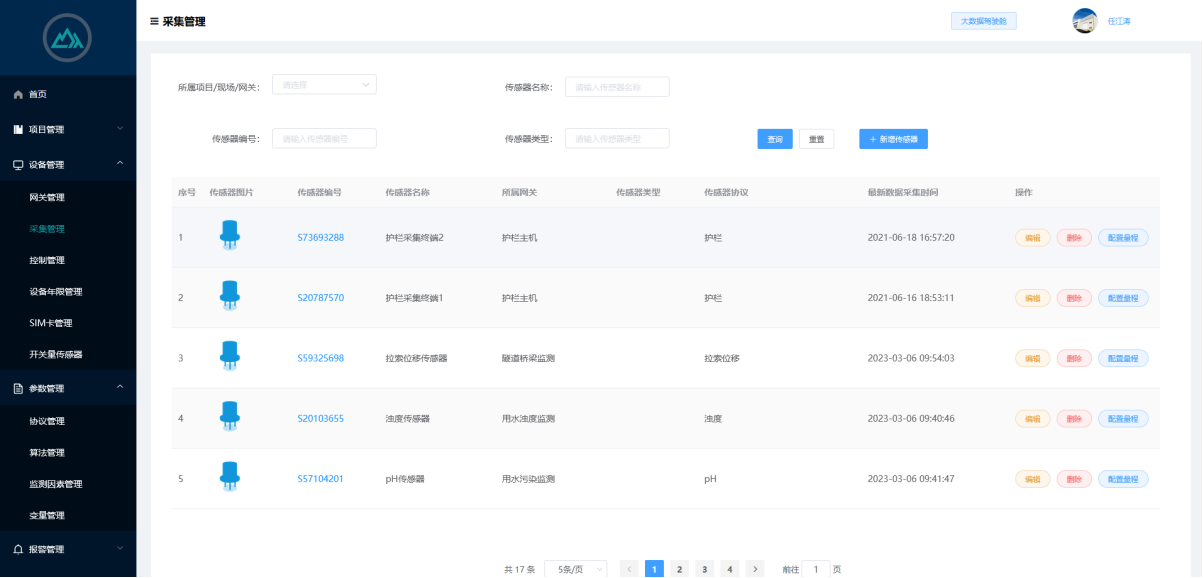Open 所属项目/现场/网关 dropdown
1203x578 pixels.
tap(324, 86)
